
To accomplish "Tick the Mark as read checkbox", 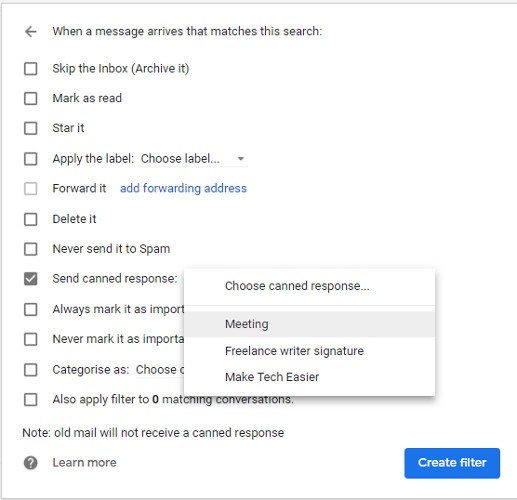I will point(31,98).
